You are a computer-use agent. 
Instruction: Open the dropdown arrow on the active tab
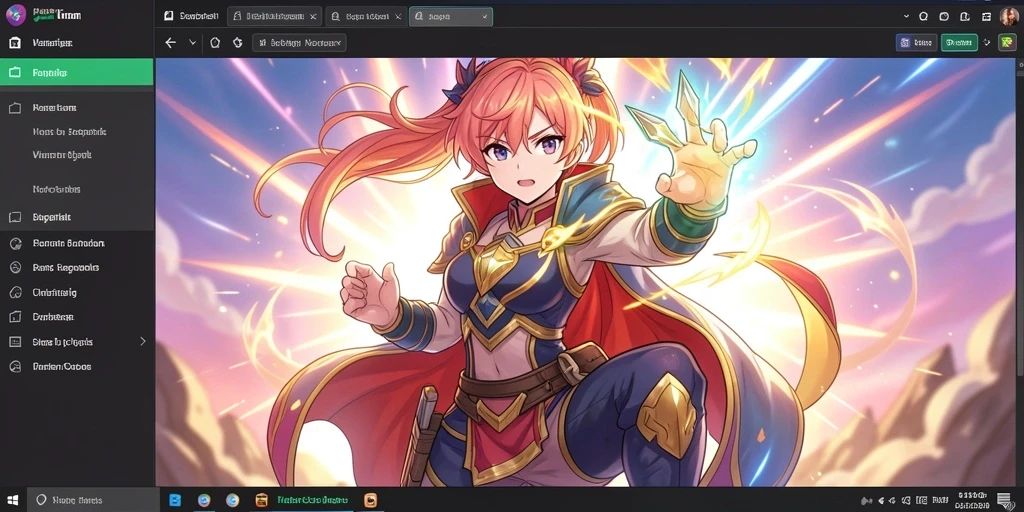coord(485,17)
